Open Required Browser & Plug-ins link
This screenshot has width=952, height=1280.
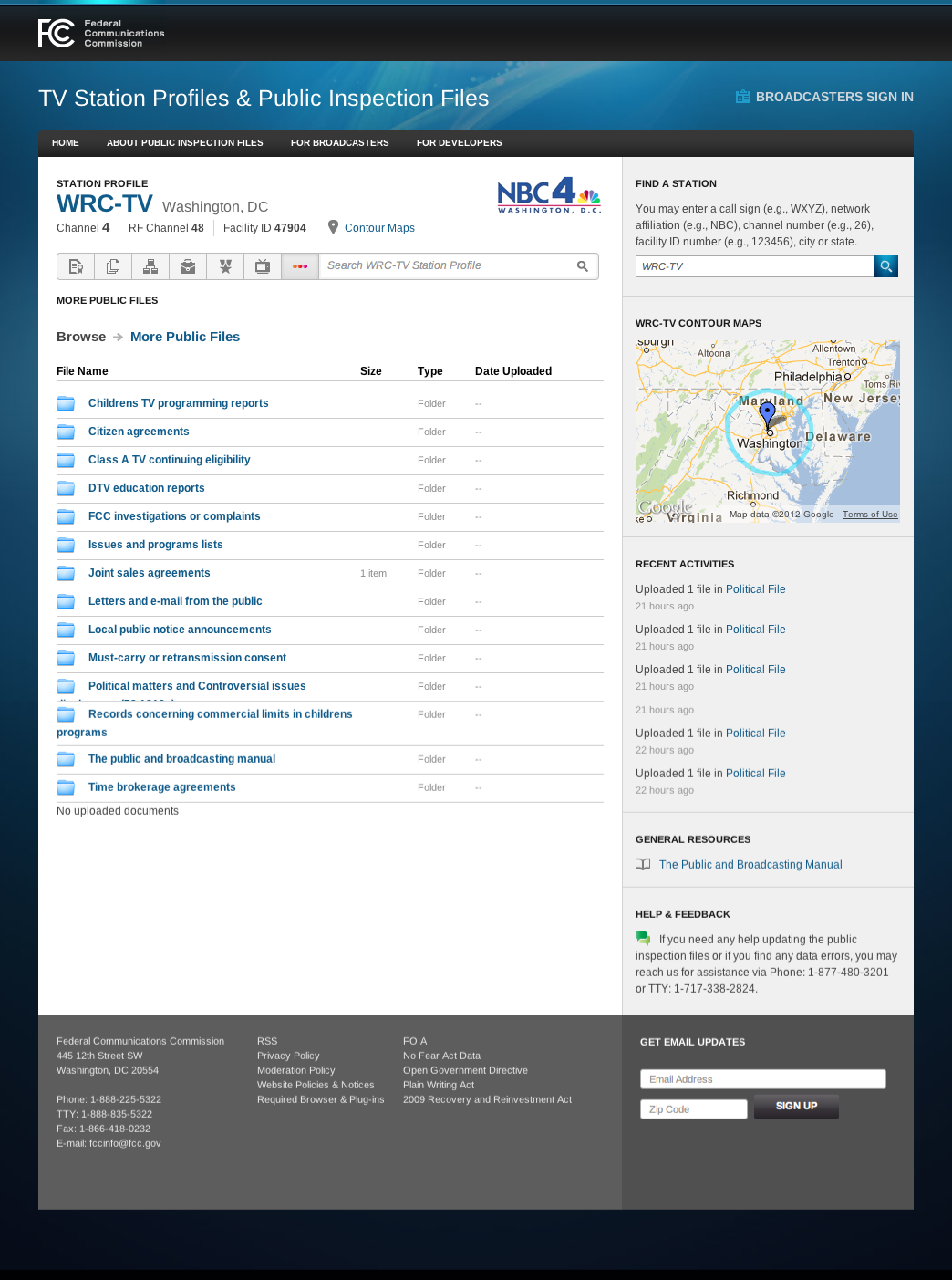321,1099
